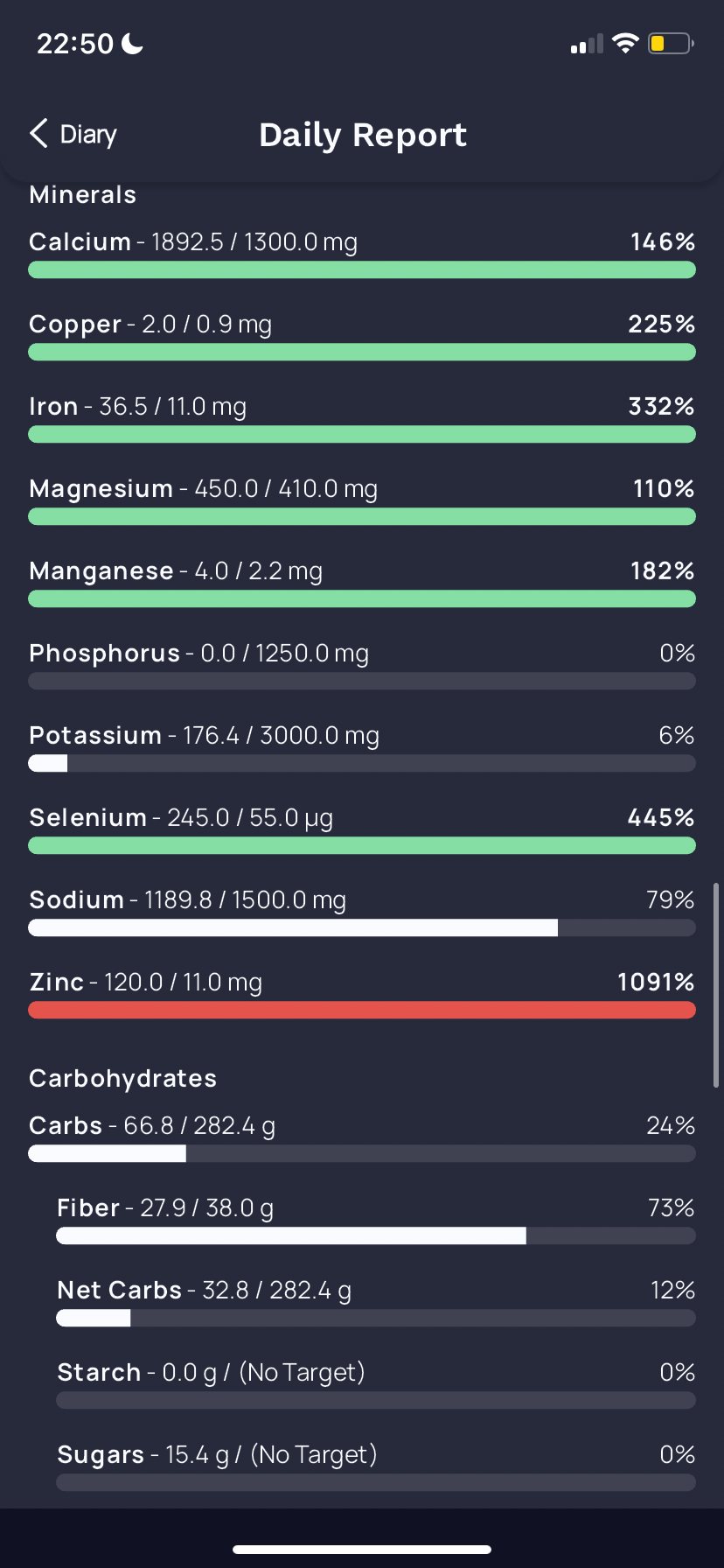Open Net Carbs entry
Screen dimensions: 724x1568
tap(376, 1302)
